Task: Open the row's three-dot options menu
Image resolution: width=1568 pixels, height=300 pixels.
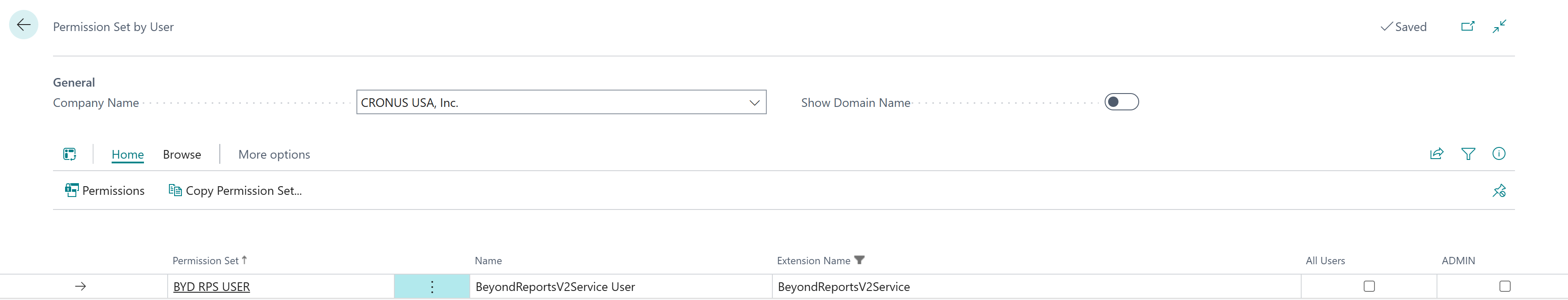Action: pos(431,287)
